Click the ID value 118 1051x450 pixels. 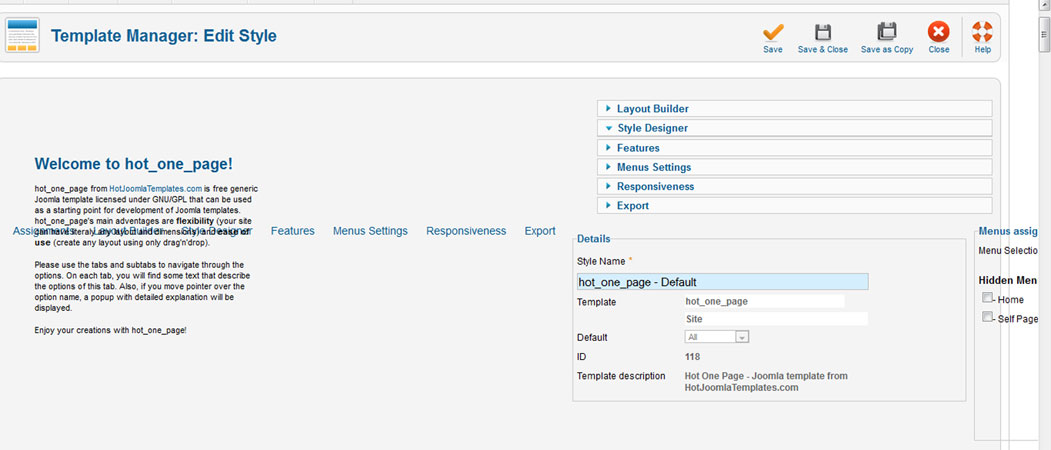click(x=692, y=357)
